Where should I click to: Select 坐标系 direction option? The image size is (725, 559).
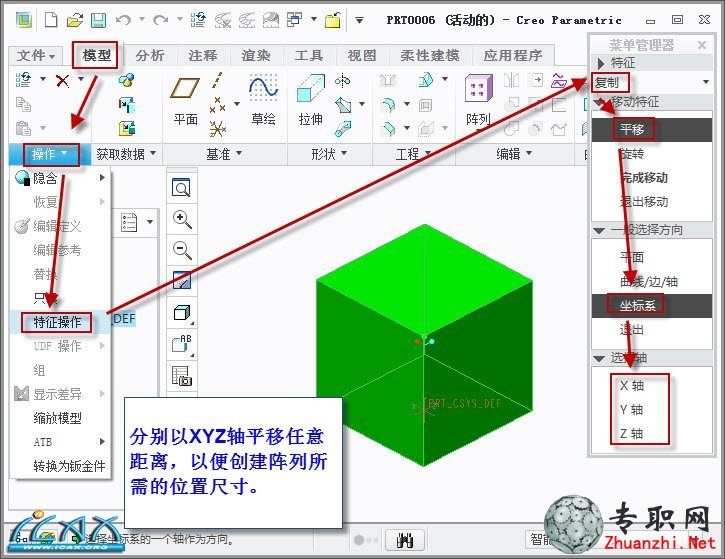click(x=651, y=306)
